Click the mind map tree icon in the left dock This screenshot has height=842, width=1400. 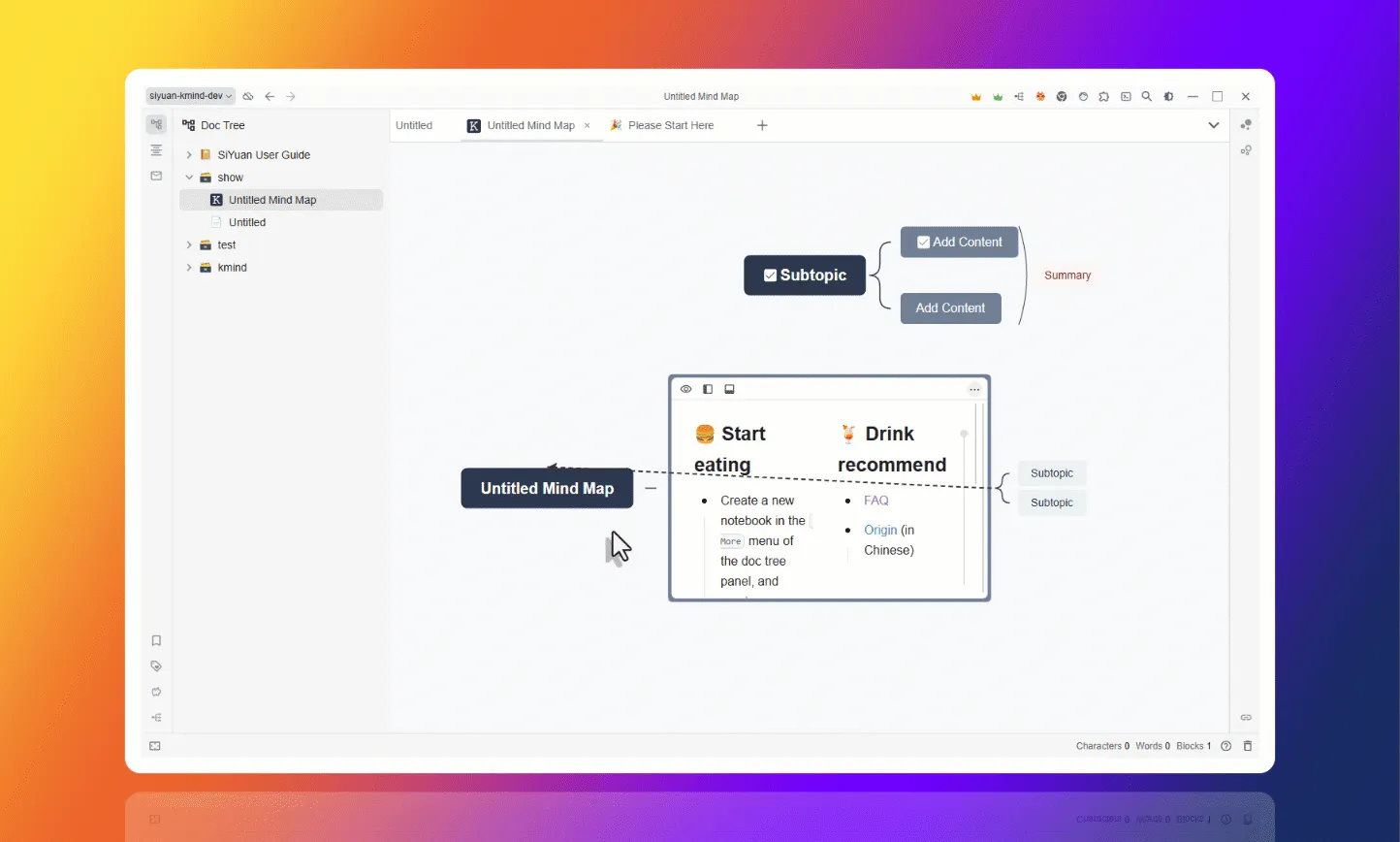point(156,718)
